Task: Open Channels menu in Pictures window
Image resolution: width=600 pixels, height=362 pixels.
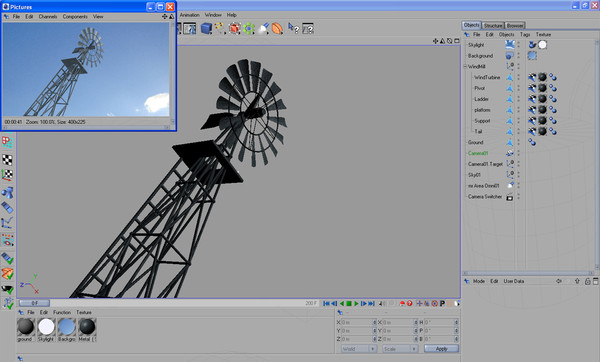Action: click(x=48, y=16)
